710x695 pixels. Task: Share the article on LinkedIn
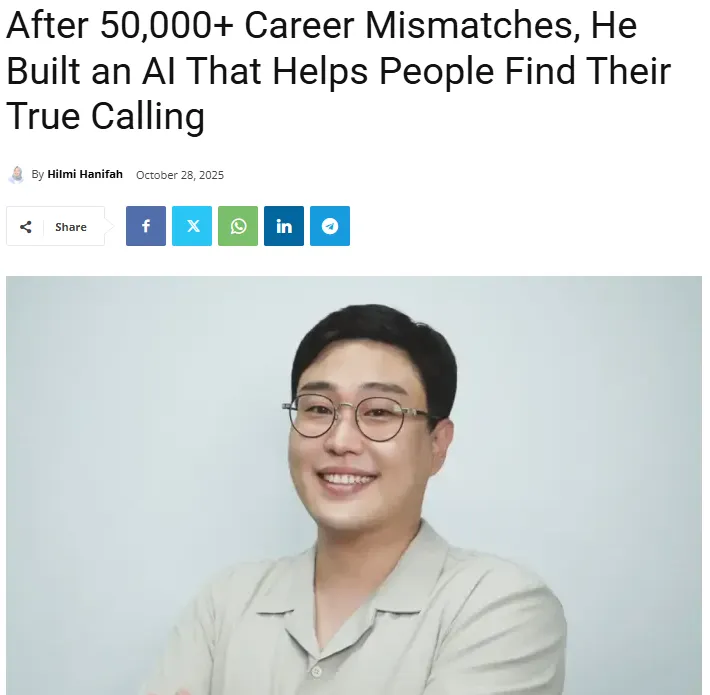click(284, 226)
